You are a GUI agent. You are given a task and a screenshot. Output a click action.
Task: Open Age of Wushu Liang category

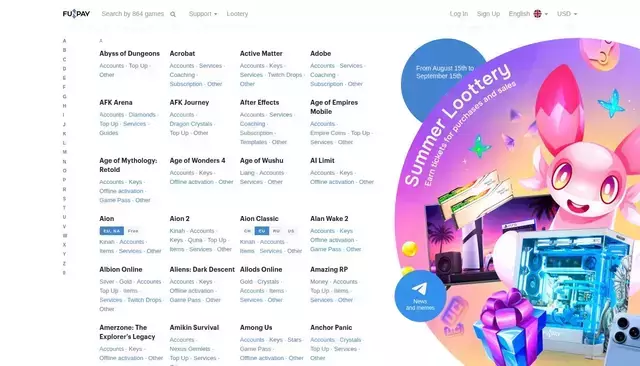[x=247, y=173]
